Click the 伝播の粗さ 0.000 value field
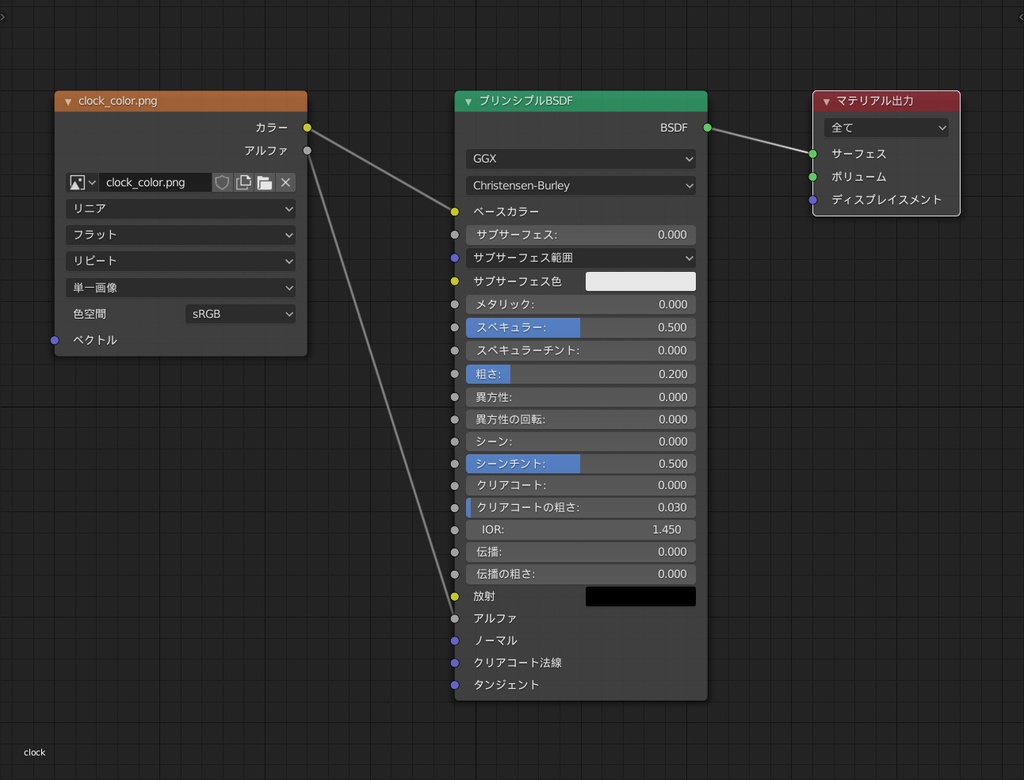This screenshot has height=780, width=1024. [581, 574]
